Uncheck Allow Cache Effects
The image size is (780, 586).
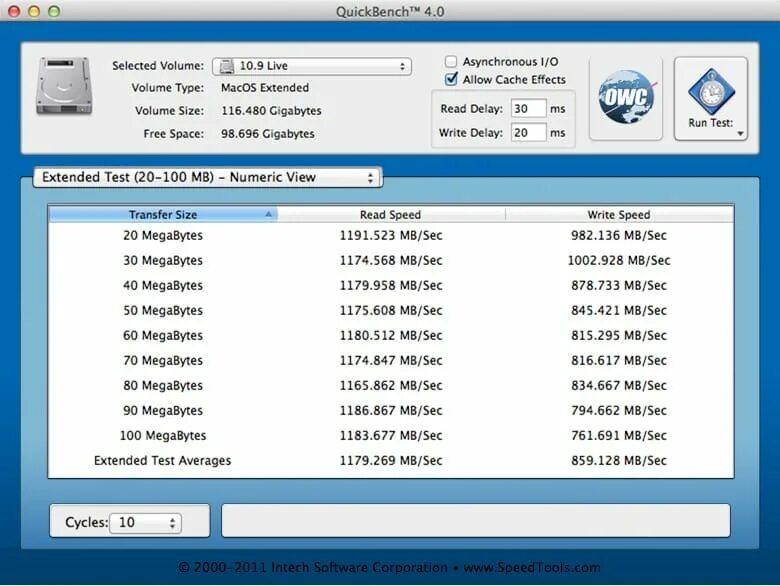point(451,80)
